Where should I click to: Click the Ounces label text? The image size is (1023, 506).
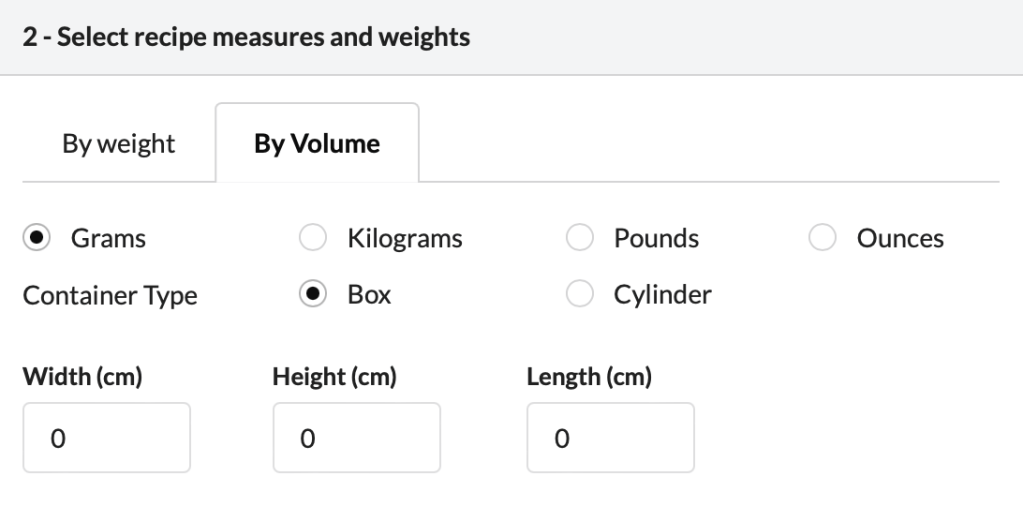[900, 239]
